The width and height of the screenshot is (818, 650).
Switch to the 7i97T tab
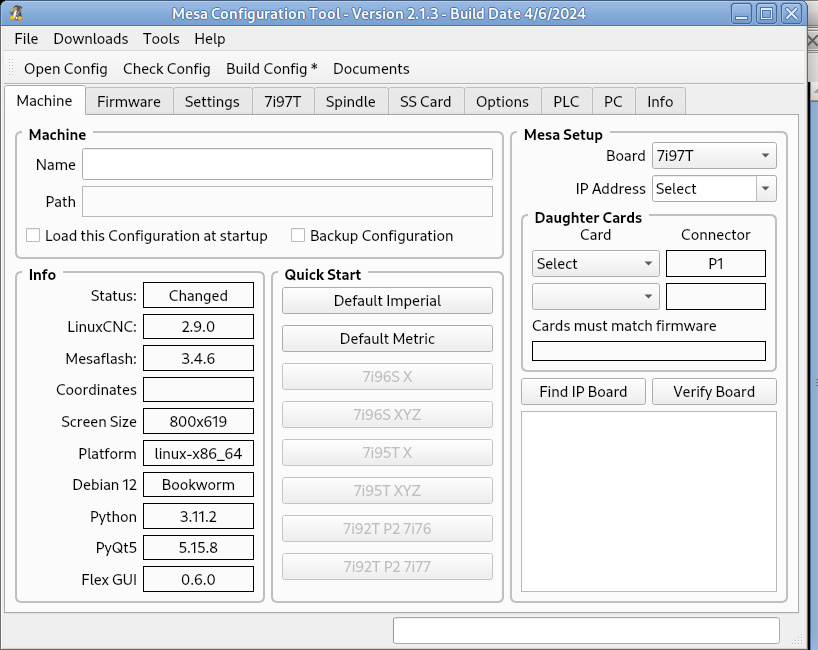(x=283, y=102)
